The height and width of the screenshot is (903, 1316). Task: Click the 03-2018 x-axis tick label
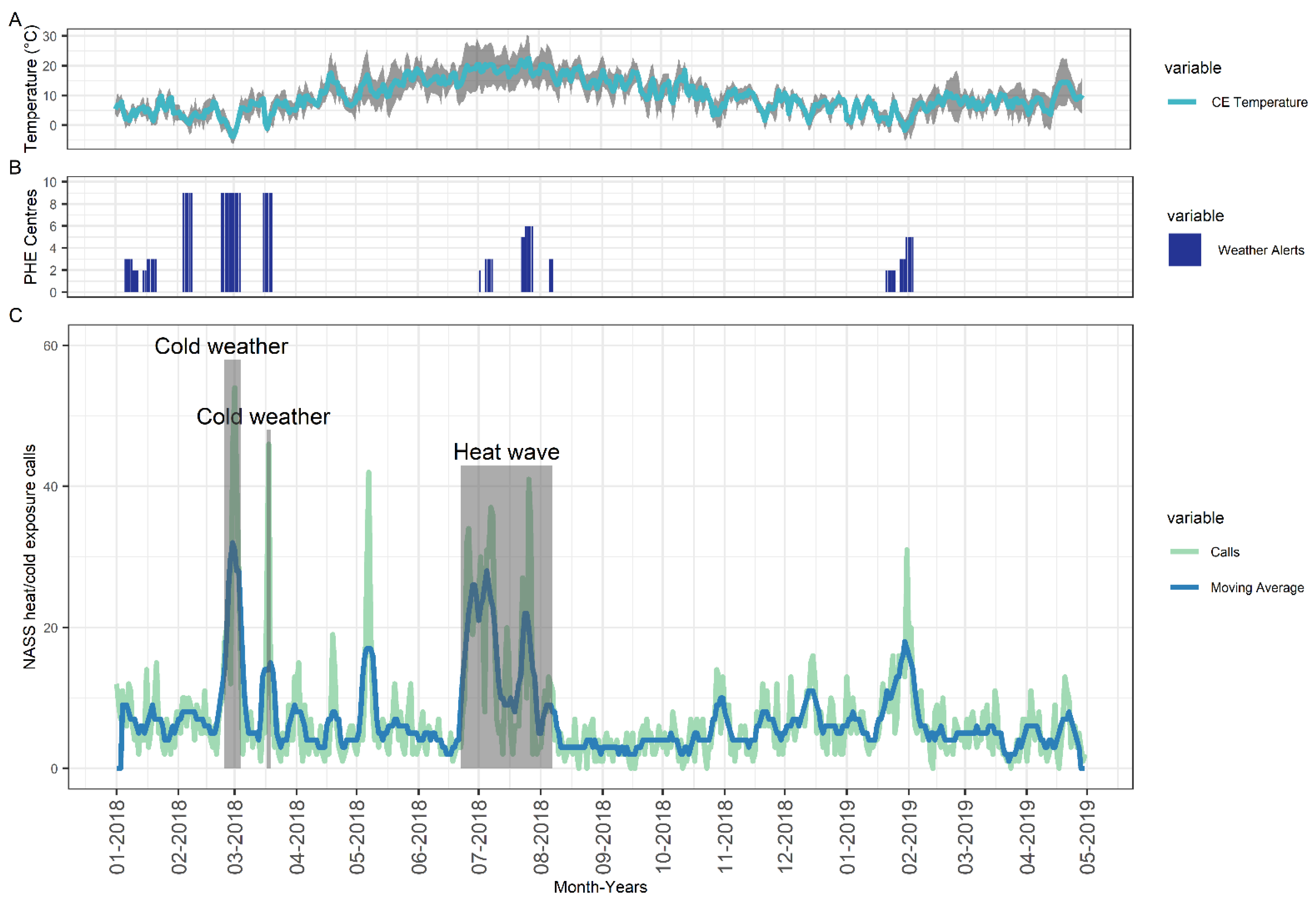(235, 837)
